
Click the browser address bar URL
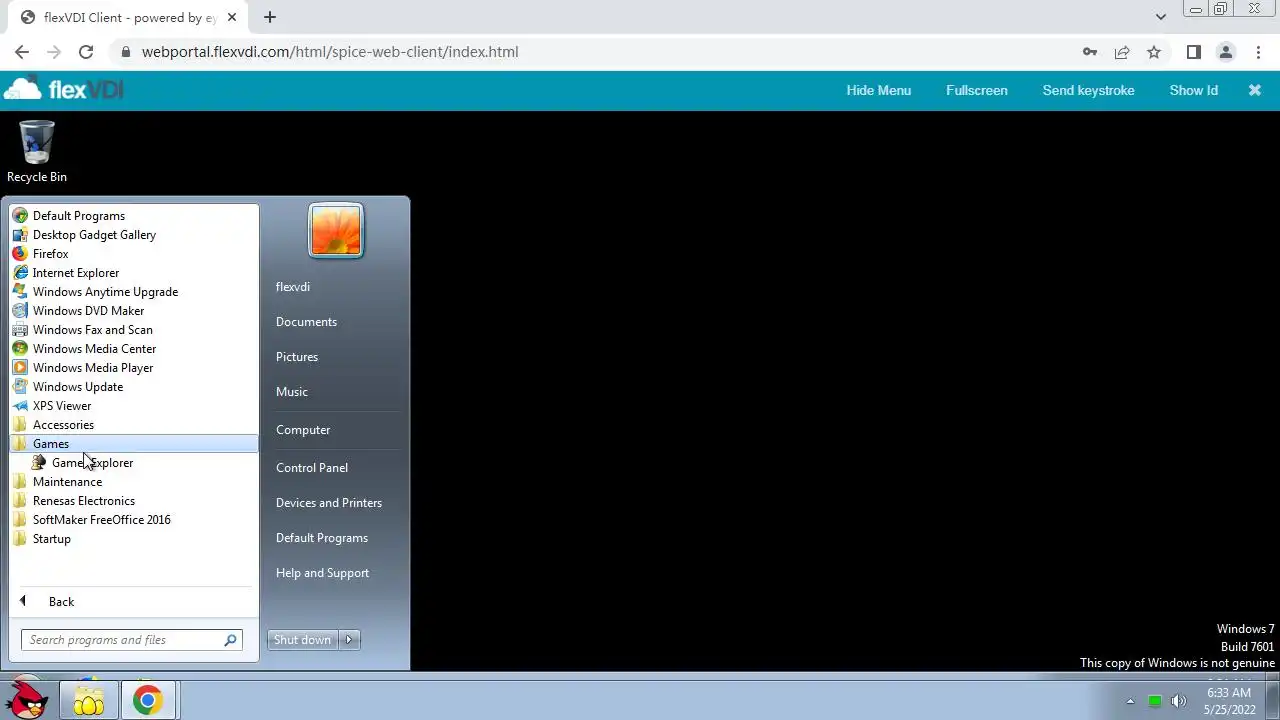[x=330, y=52]
